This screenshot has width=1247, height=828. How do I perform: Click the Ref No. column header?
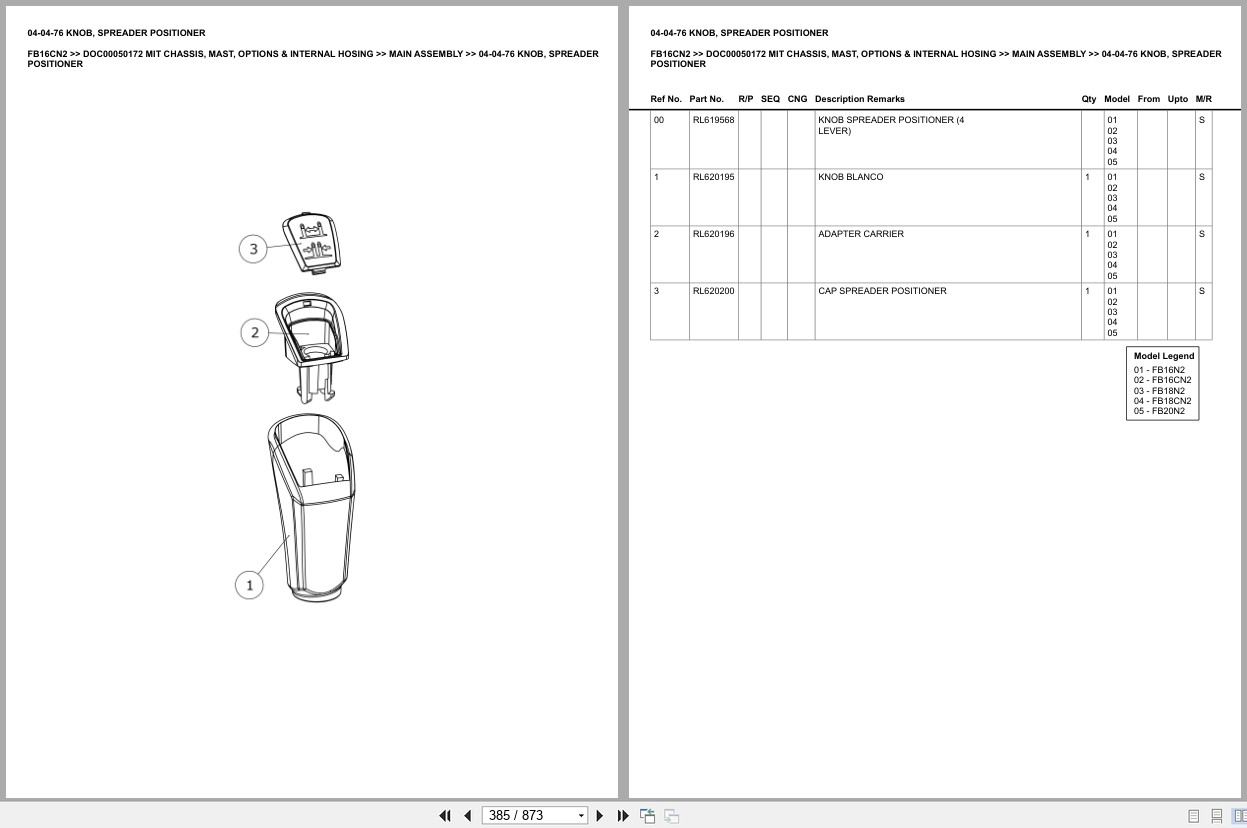pos(665,99)
